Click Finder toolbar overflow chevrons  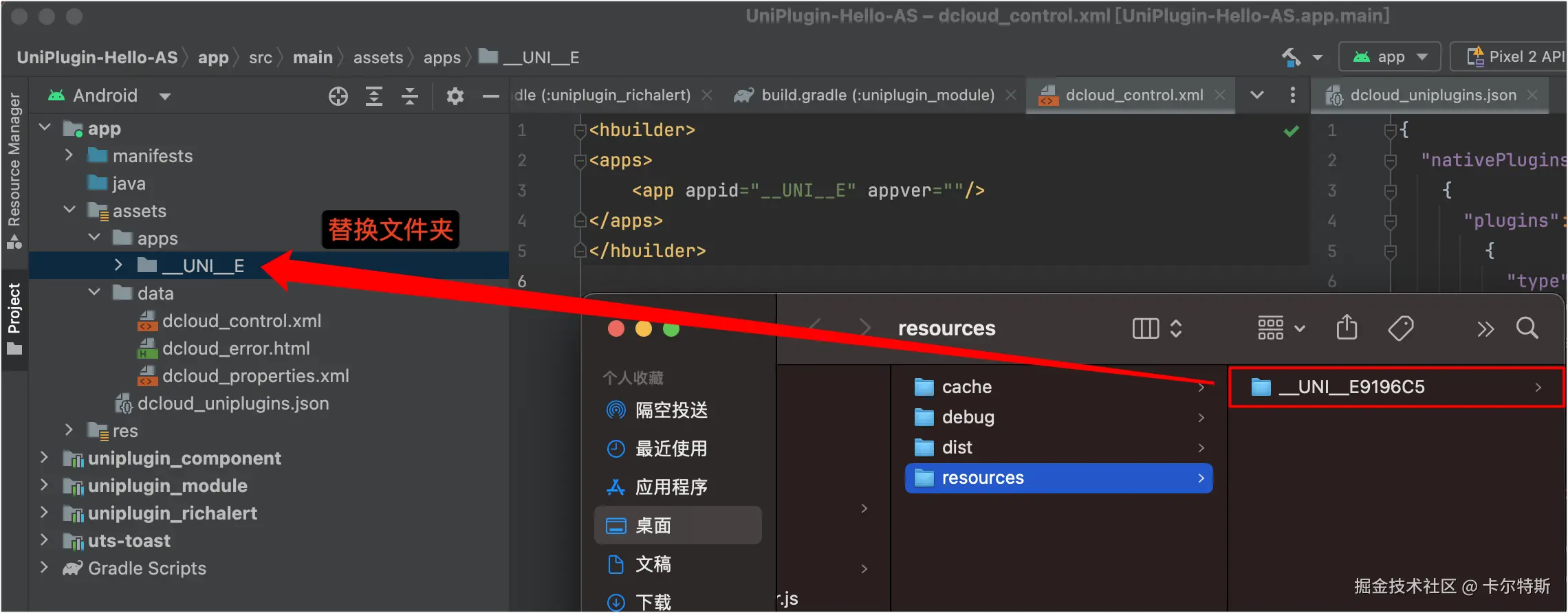[1485, 329]
